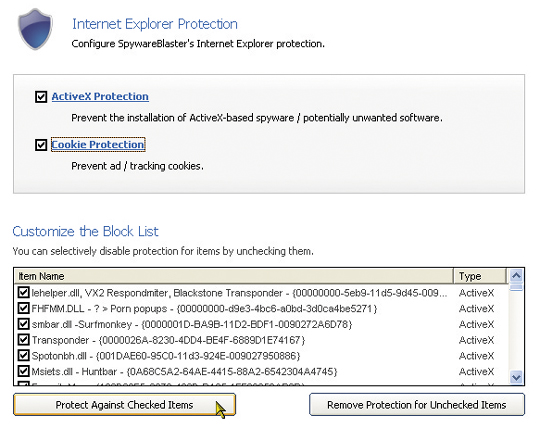
Task: Select the Msiets.dll Huntbar row text
Action: click(184, 372)
